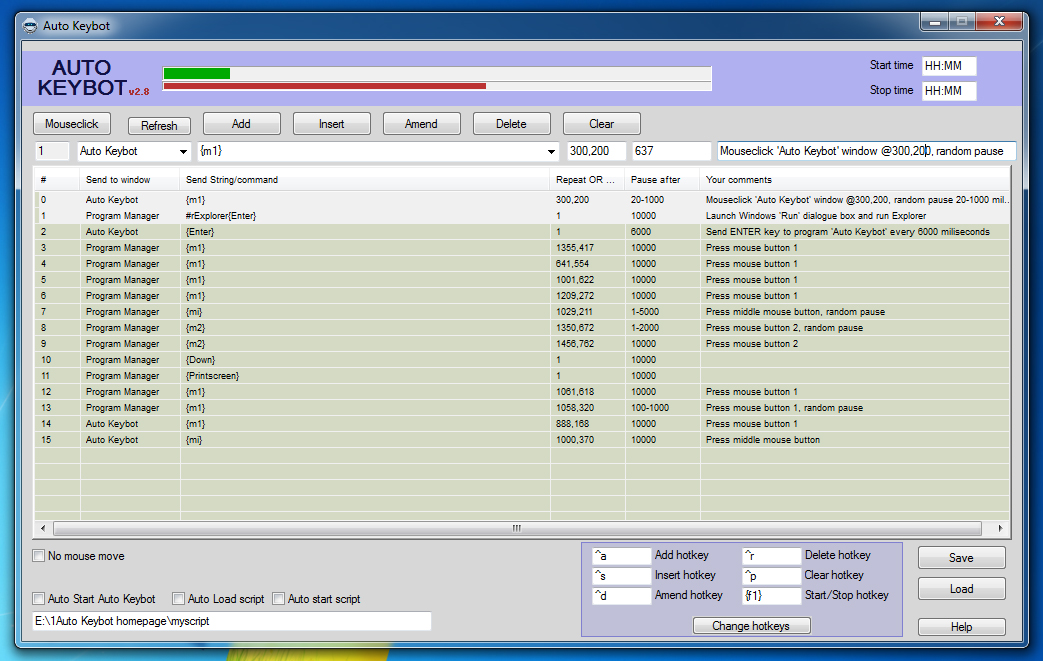Screen dimensions: 1043x661
Task: Click the Clear hotkey field ^p
Action: 771,575
